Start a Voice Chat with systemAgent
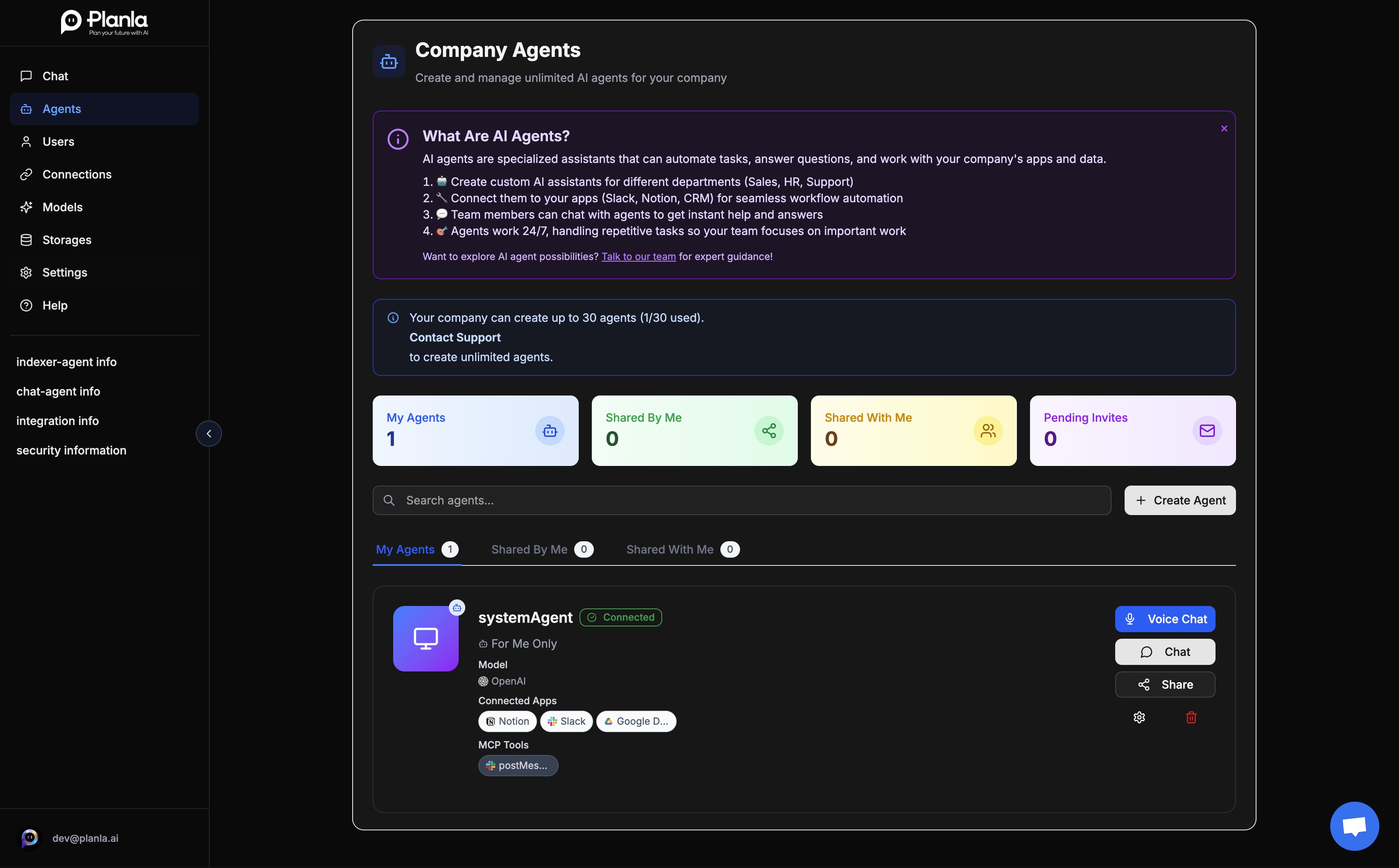The width and height of the screenshot is (1399, 868). click(x=1165, y=619)
